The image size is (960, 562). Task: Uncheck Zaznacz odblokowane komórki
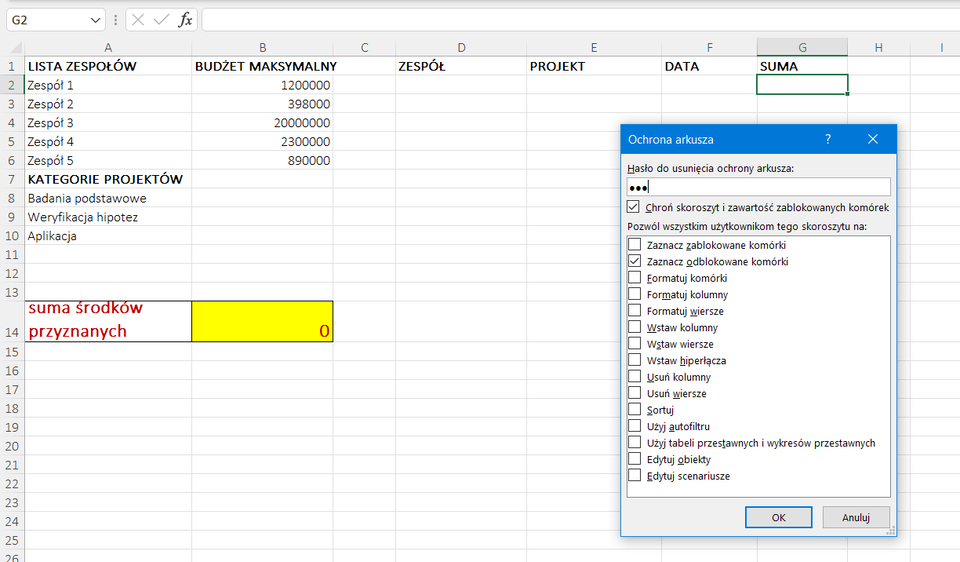click(634, 261)
